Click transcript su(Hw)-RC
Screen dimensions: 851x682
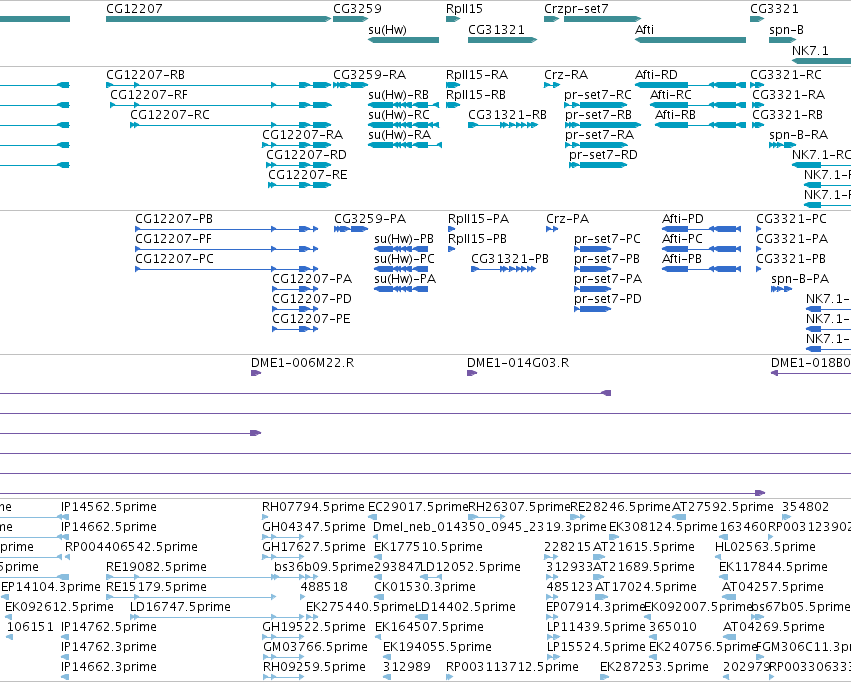(x=403, y=125)
